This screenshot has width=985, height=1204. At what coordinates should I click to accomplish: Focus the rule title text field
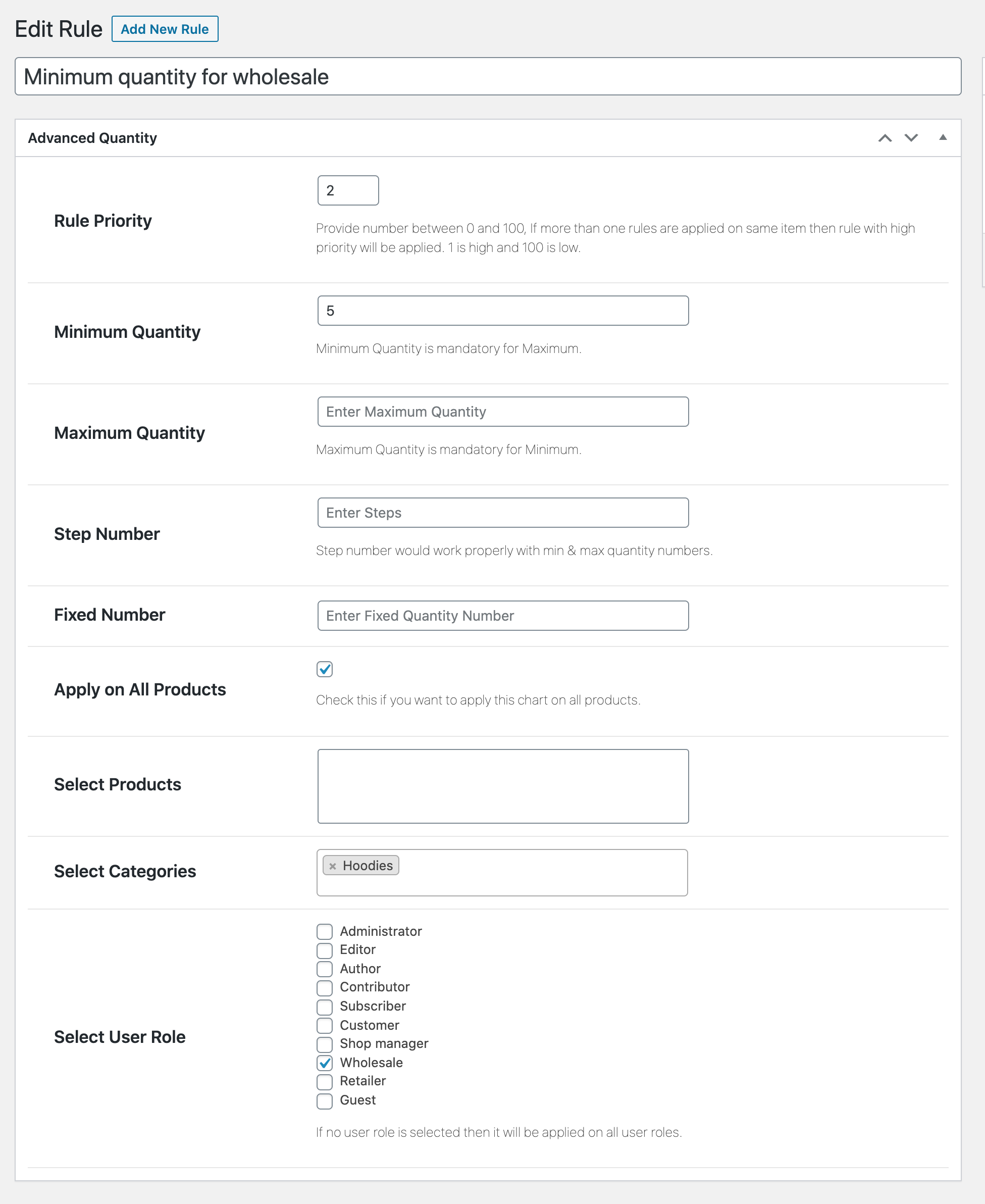pos(488,77)
